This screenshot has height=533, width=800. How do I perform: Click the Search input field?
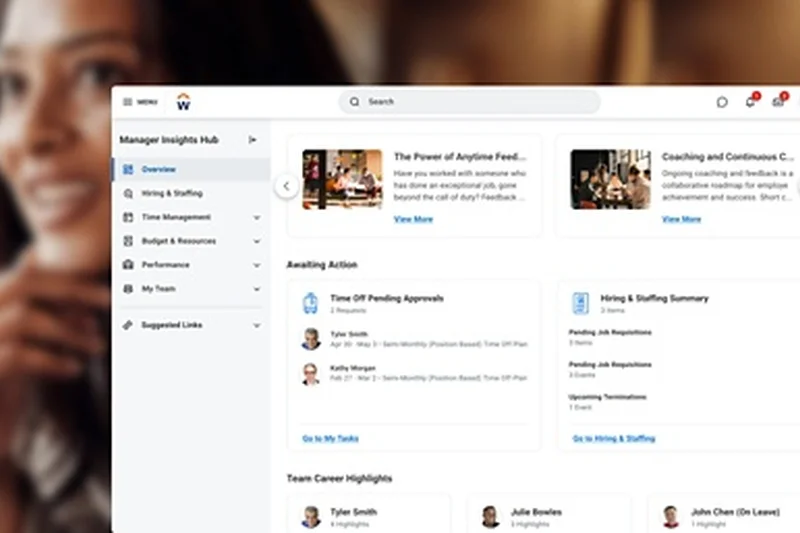469,102
